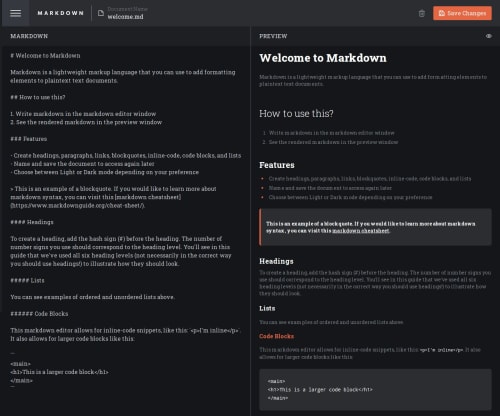Click '### Features' line in editor
The image size is (500, 416).
[x=29, y=139]
